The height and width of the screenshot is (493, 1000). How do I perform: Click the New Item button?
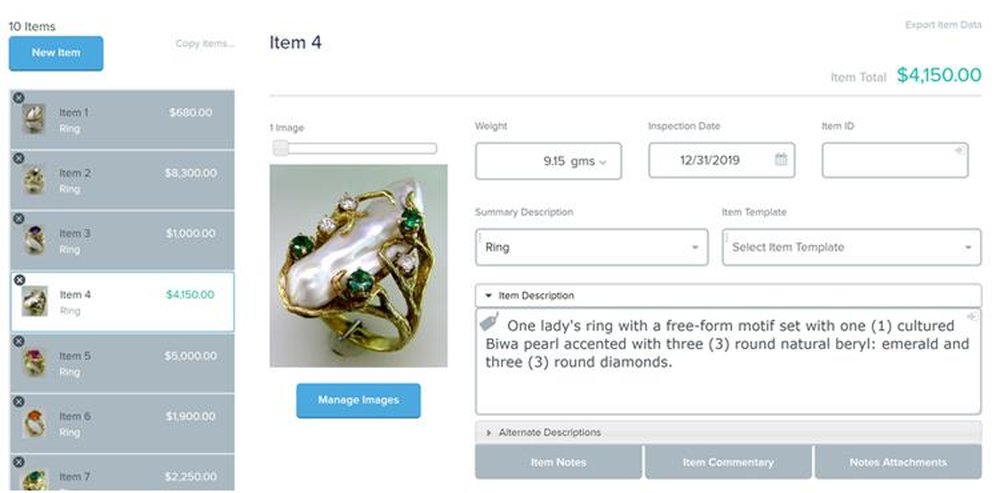56,53
